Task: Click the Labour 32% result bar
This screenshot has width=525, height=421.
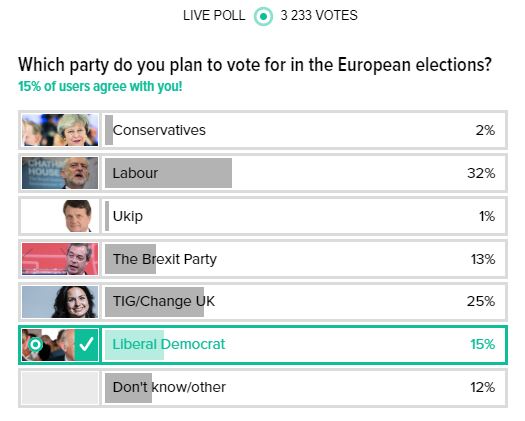Action: click(168, 173)
